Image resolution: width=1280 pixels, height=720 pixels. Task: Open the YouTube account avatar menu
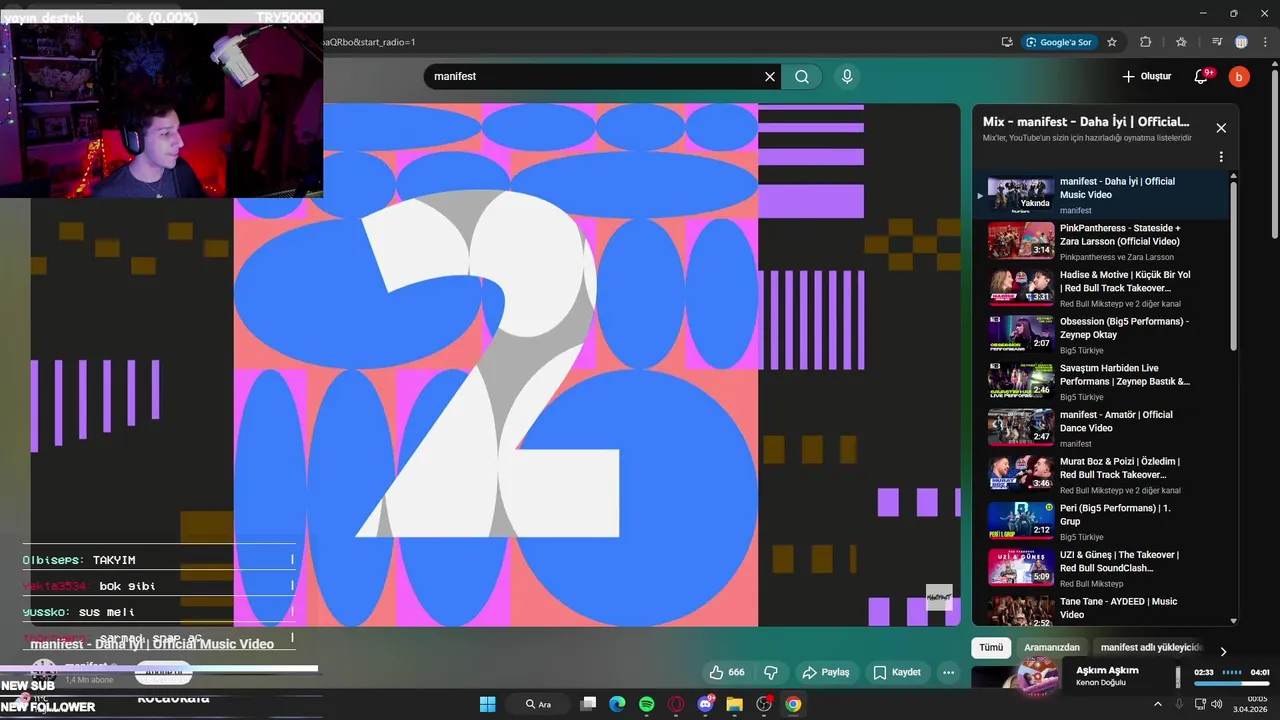point(1238,77)
